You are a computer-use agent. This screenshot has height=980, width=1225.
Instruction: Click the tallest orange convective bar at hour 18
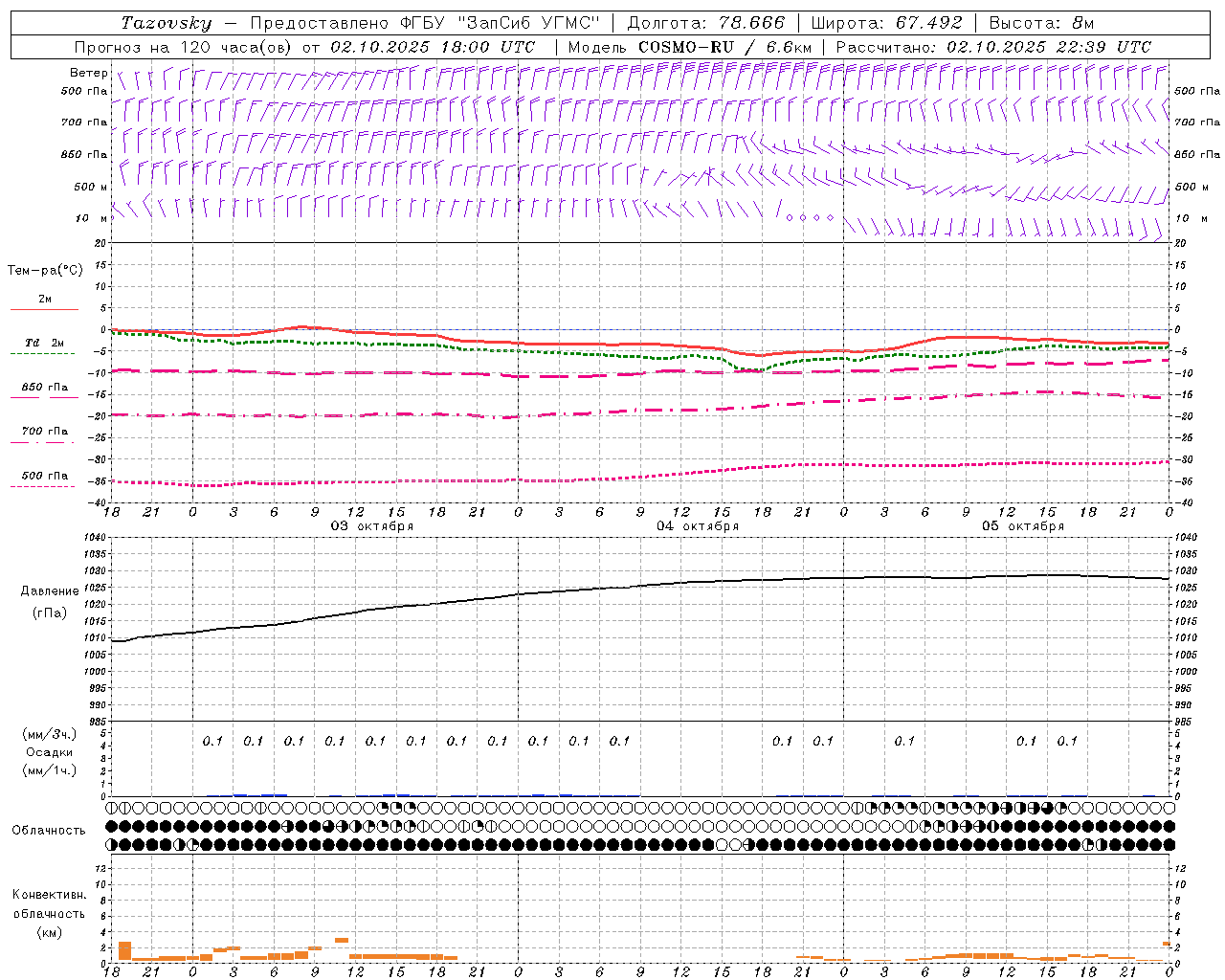pos(124,950)
